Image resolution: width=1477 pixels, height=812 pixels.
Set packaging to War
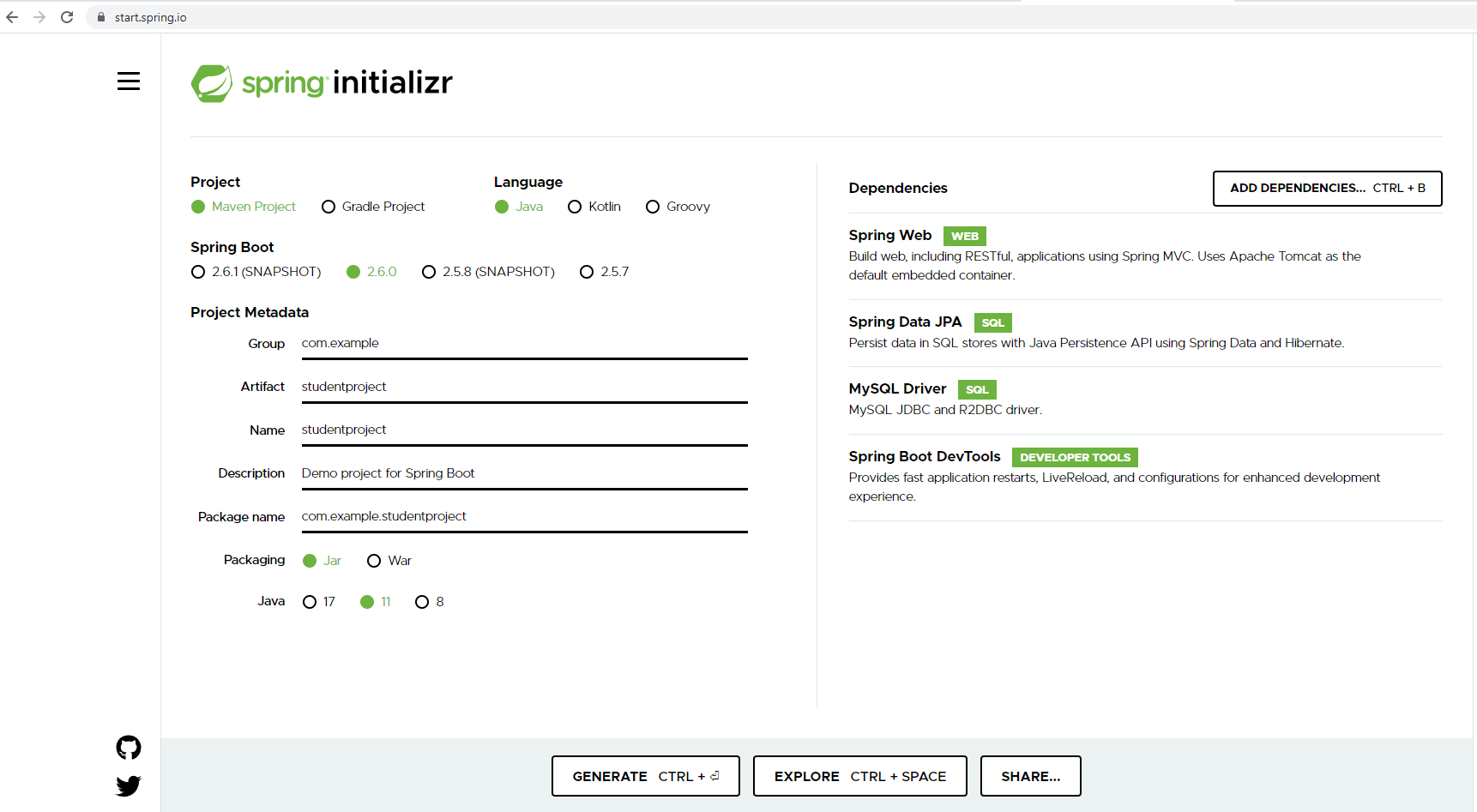(x=389, y=561)
